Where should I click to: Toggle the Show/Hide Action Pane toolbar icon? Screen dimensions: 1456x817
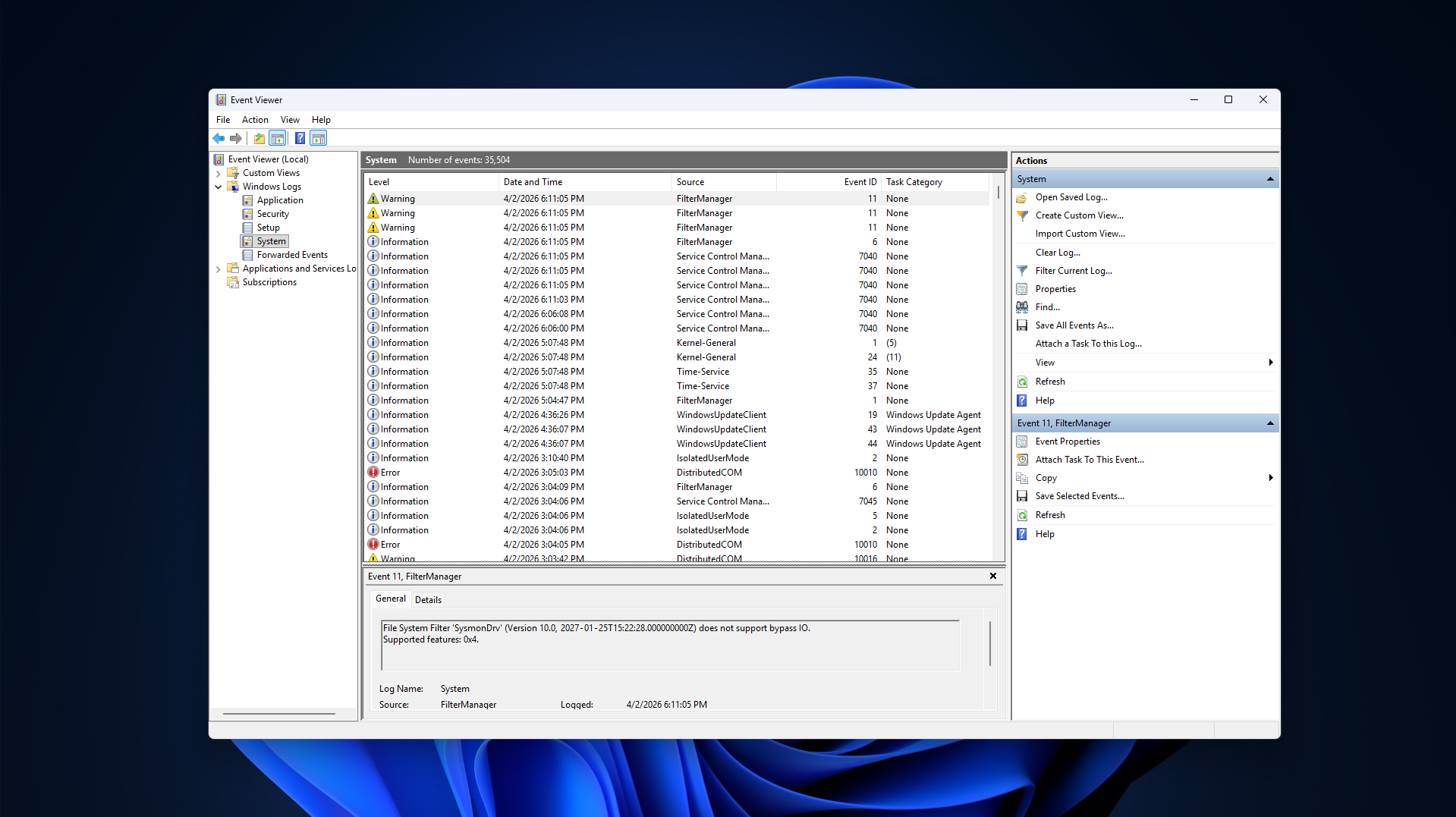pos(319,138)
